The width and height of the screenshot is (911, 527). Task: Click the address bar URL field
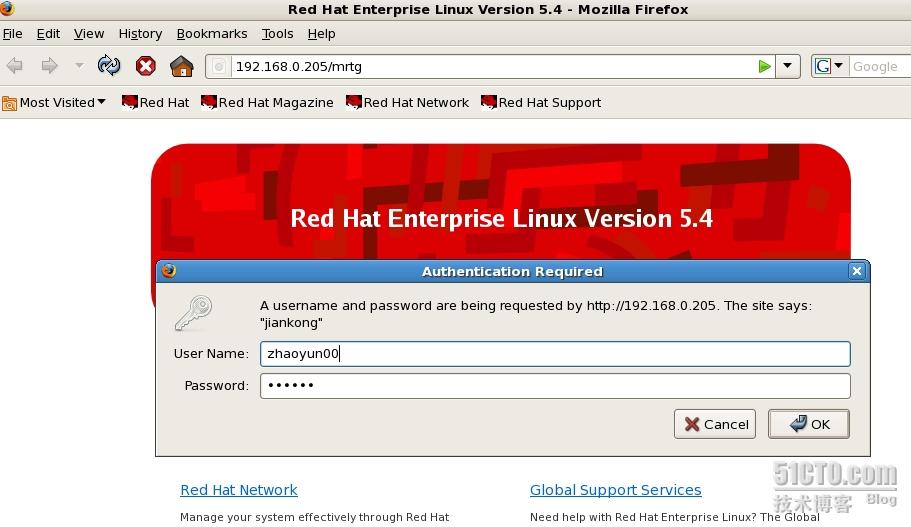[493, 67]
